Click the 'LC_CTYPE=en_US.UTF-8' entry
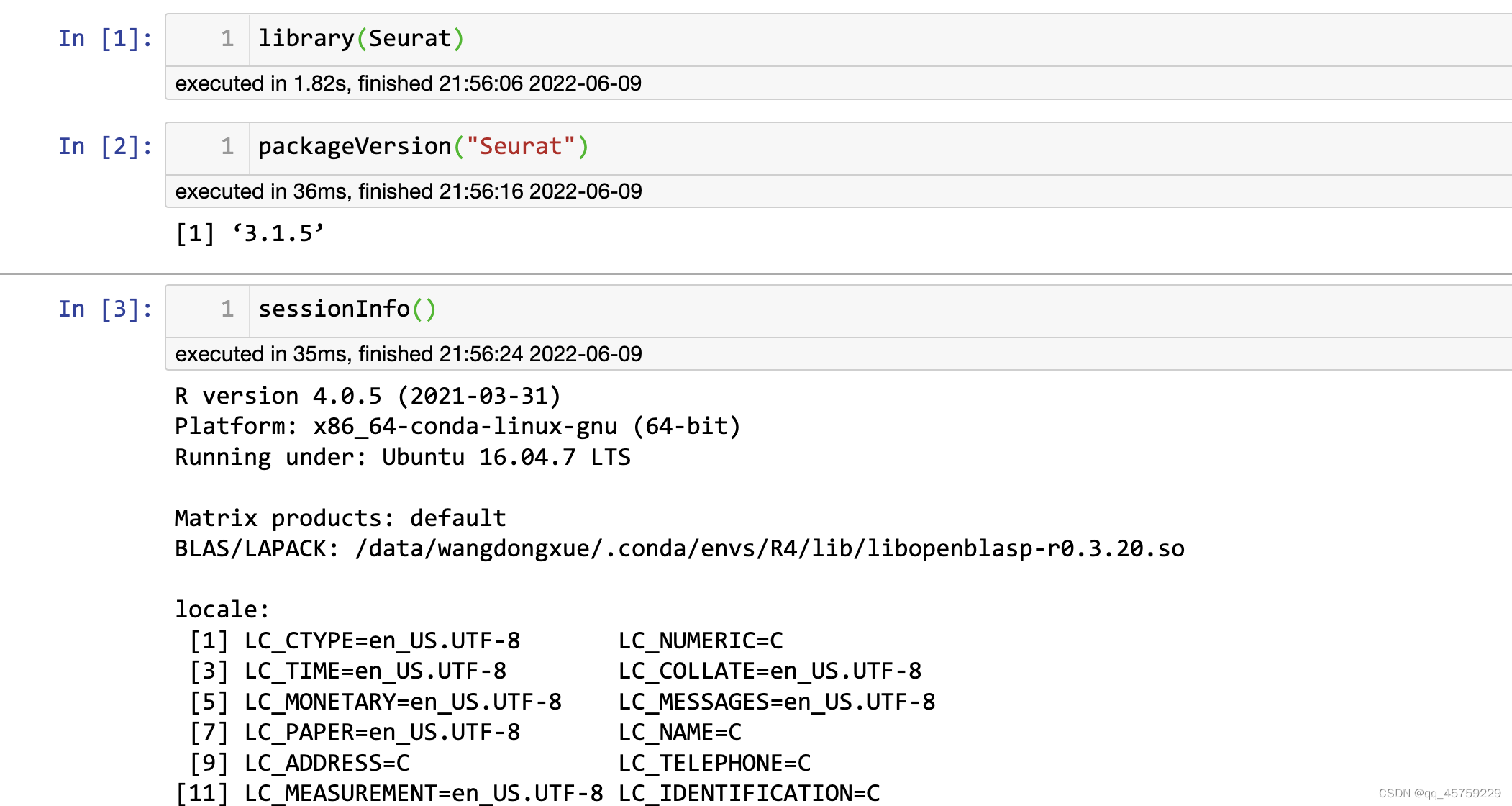The image size is (1512, 806). 382,640
